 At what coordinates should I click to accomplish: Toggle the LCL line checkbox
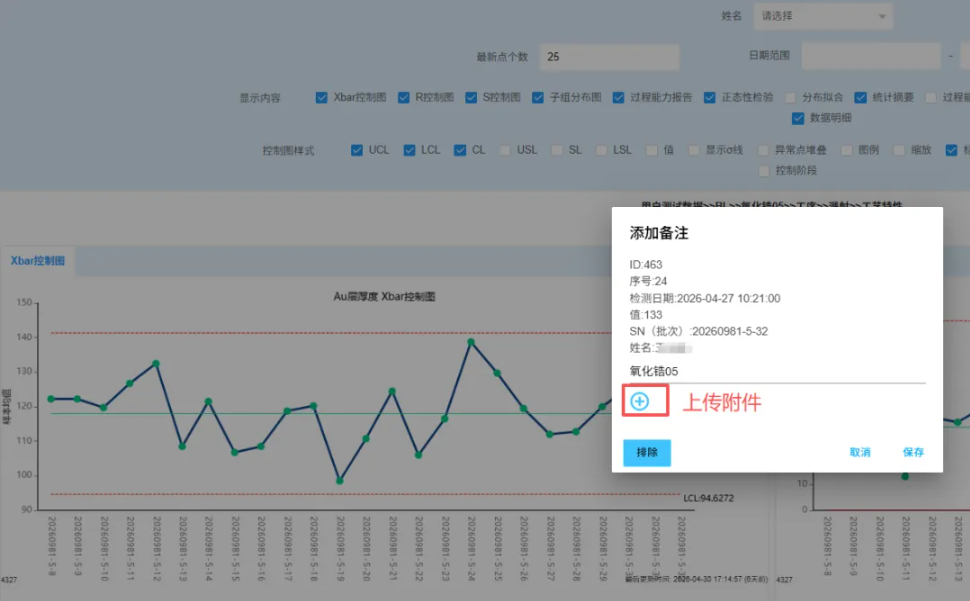(x=409, y=150)
